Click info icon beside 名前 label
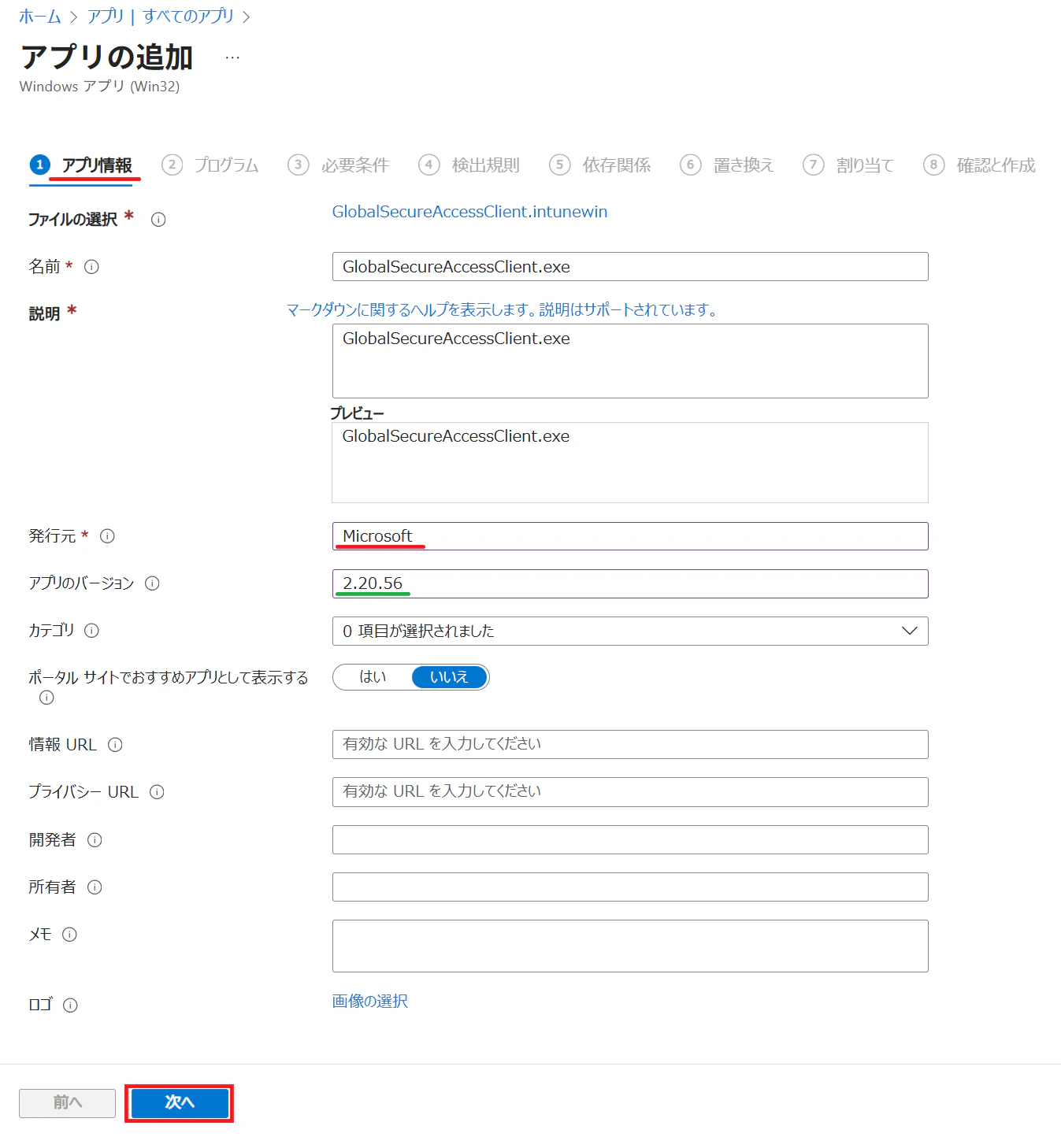Screen dimensions: 1061x1148 [91, 267]
